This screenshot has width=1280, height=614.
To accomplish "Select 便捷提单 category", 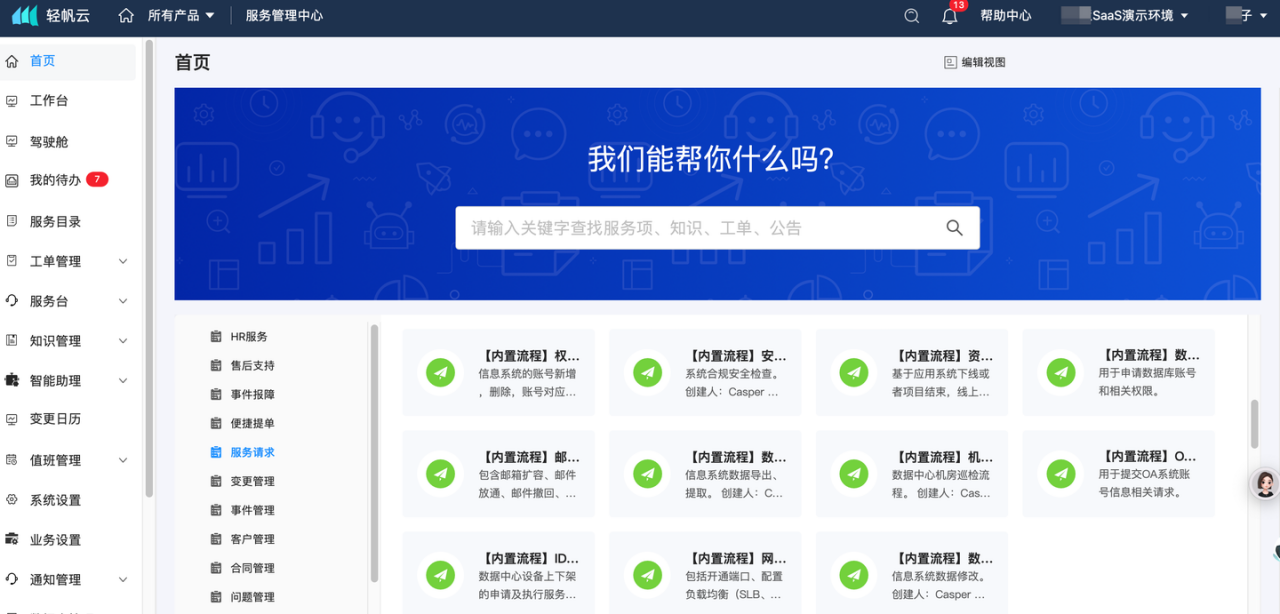I will (252, 424).
